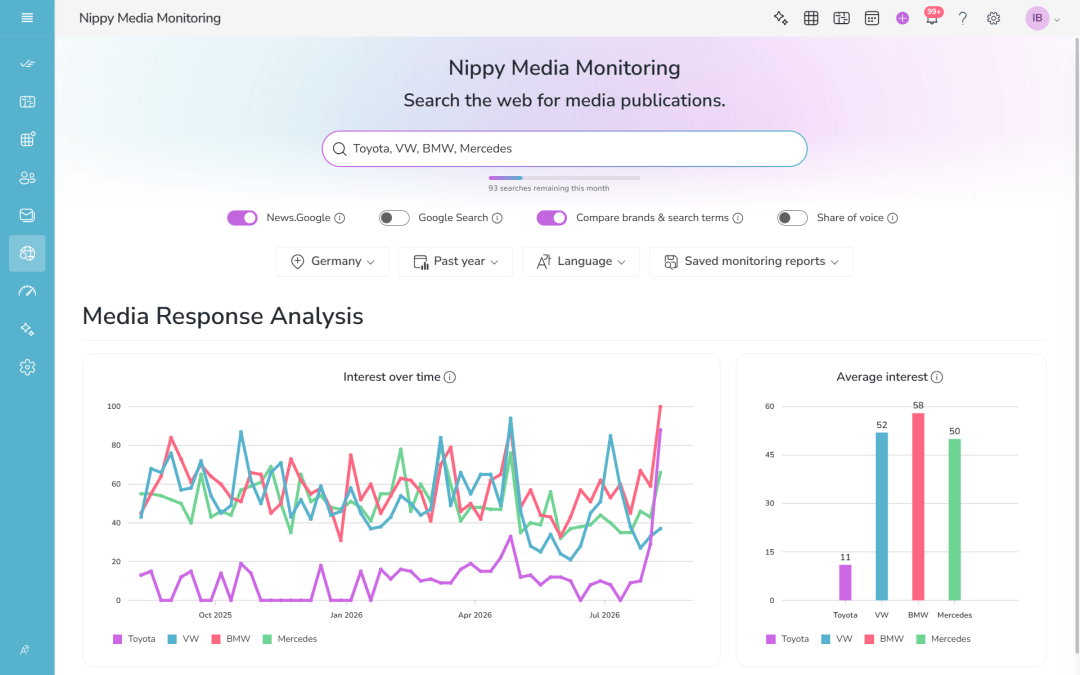Click the vertical page scrollbar

coord(1077,344)
